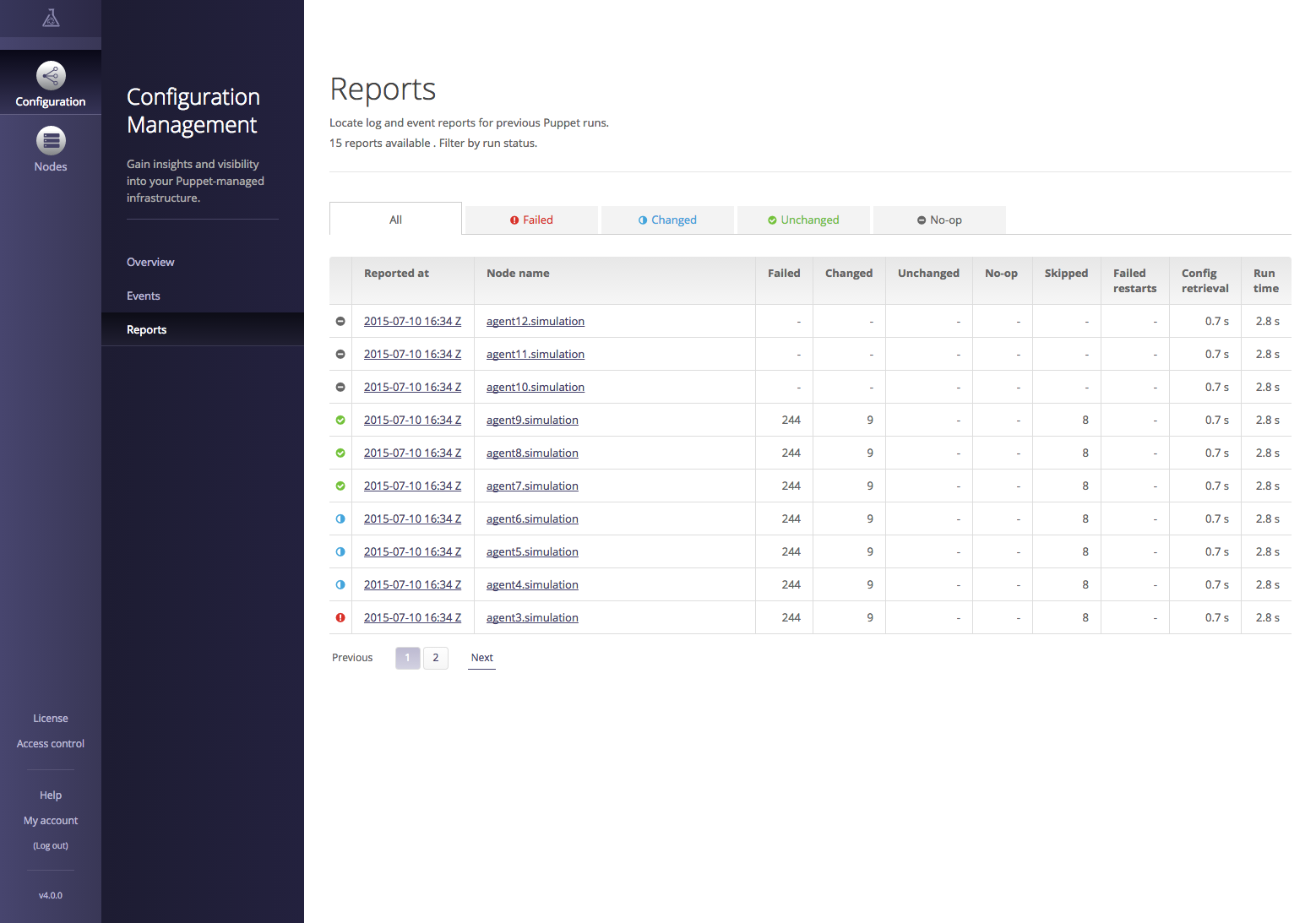Click the blue changed icon beside agent5.simulation
This screenshot has height=923, width=1316.
[340, 551]
